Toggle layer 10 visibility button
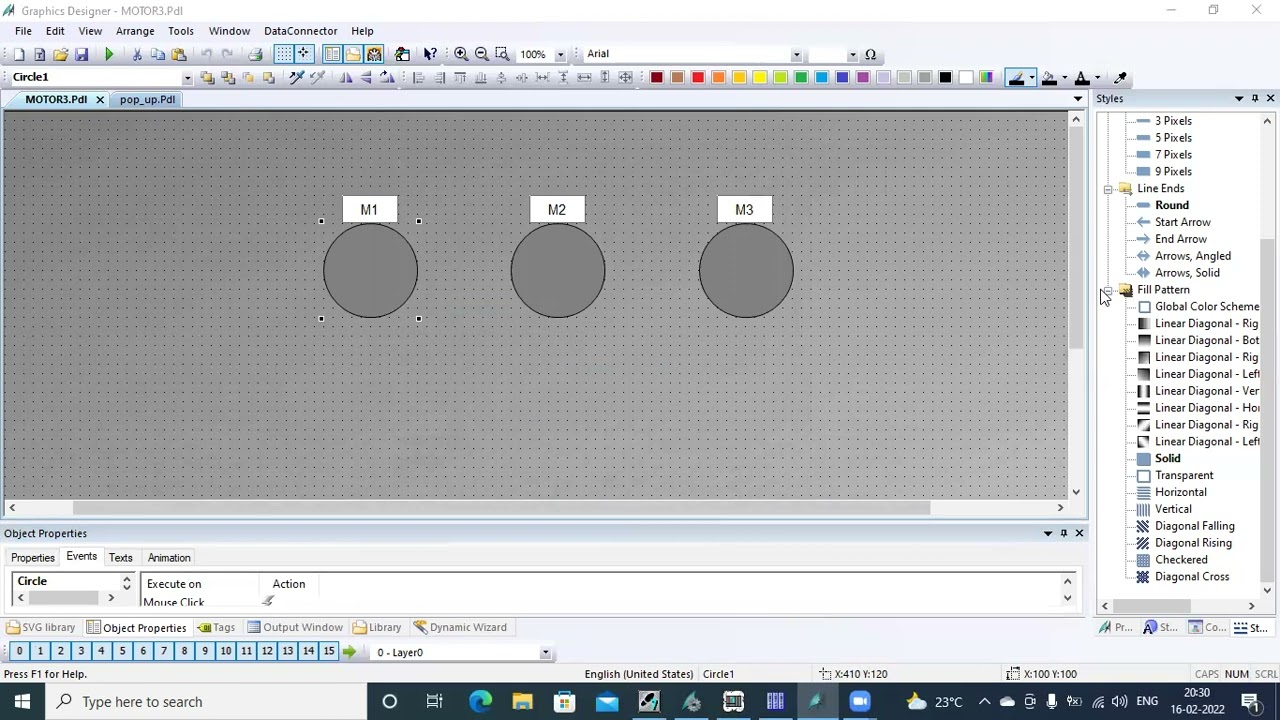 coord(225,652)
